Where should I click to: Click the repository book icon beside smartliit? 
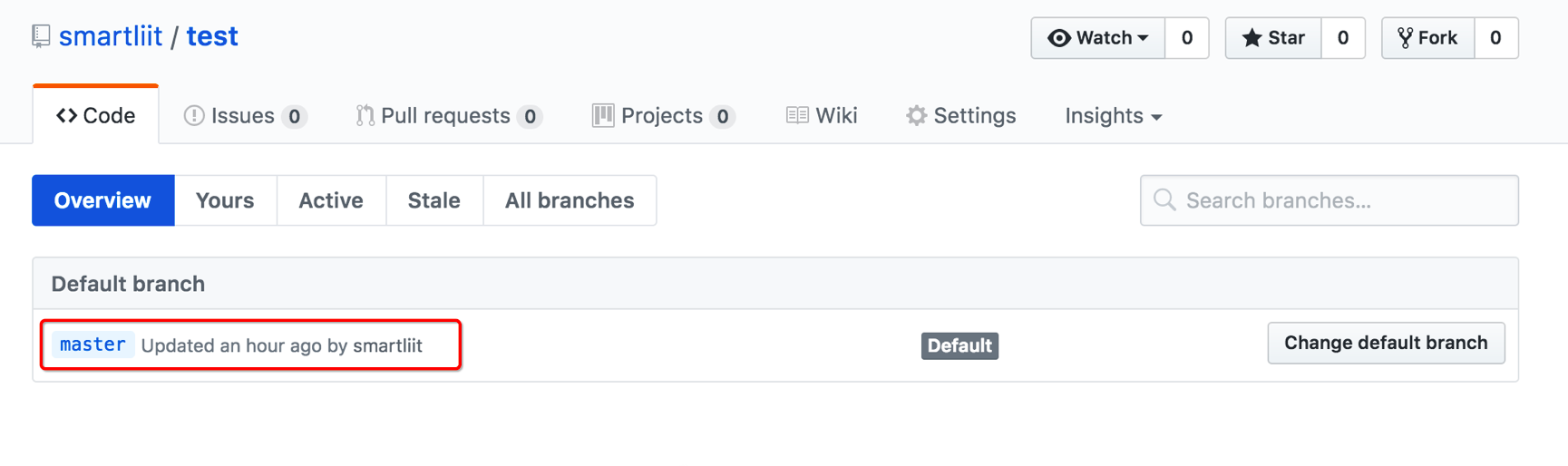[x=41, y=36]
